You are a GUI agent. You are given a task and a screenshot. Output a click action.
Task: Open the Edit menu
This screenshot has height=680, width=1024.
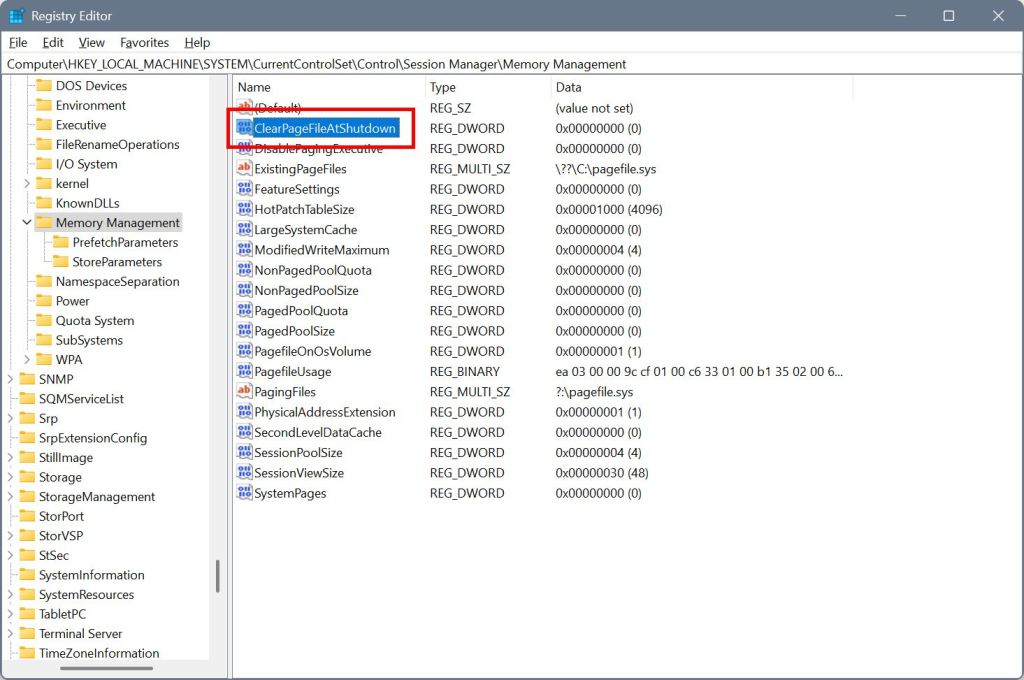(x=53, y=42)
